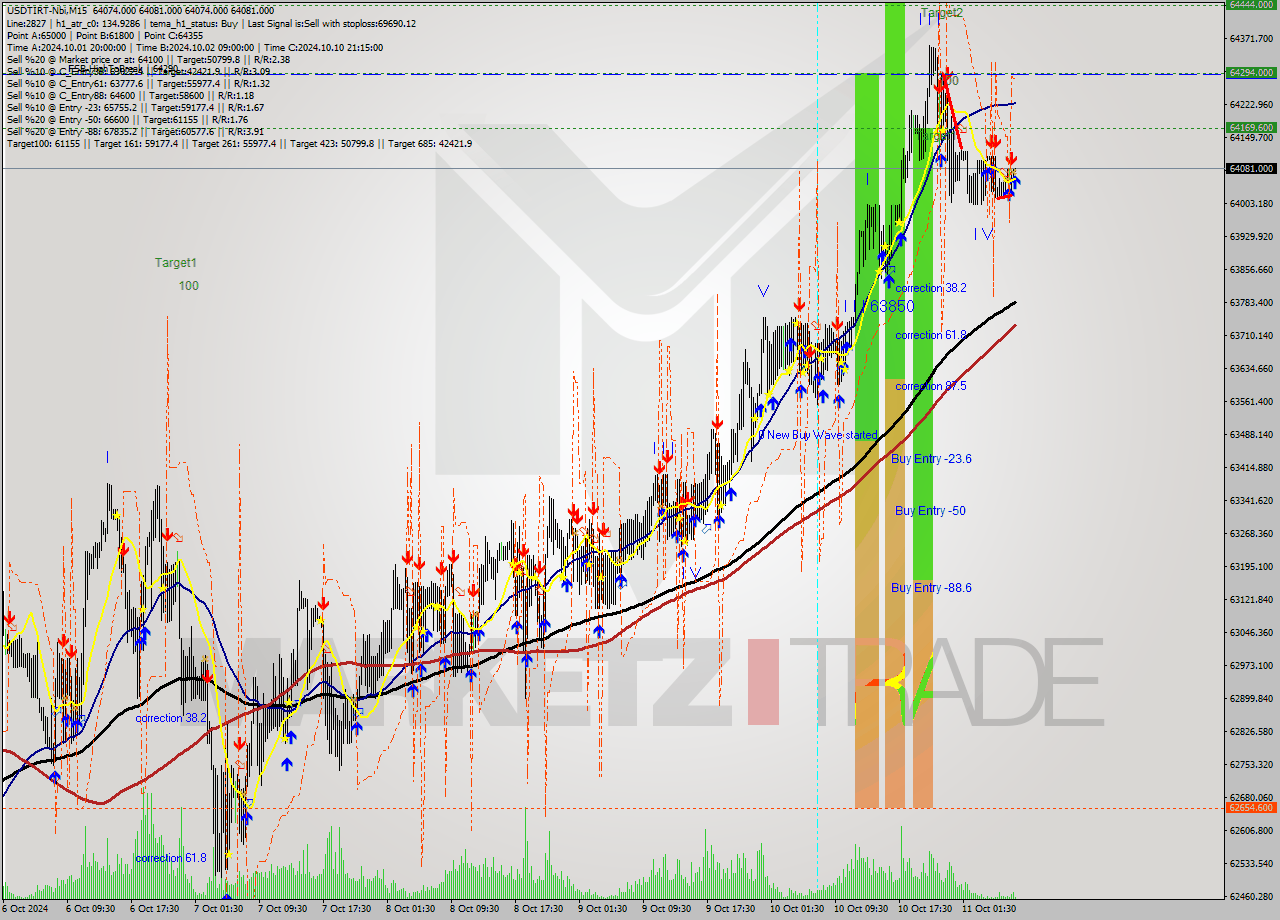Viewport: 1280px width, 920px height.
Task: Click the 'Buy Entry -50' label
Action: coord(930,511)
